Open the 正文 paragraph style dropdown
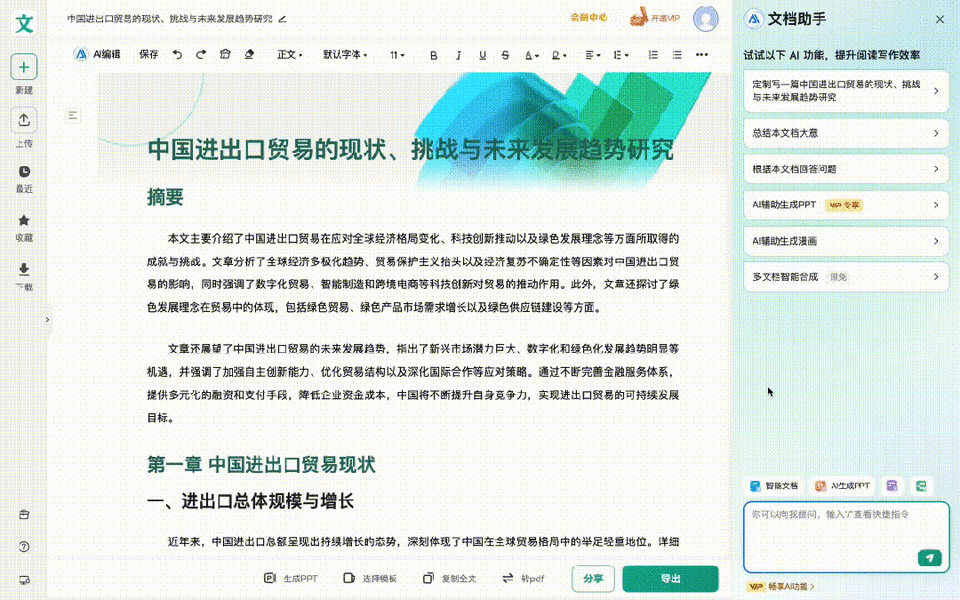The height and width of the screenshot is (600, 960). tap(290, 54)
